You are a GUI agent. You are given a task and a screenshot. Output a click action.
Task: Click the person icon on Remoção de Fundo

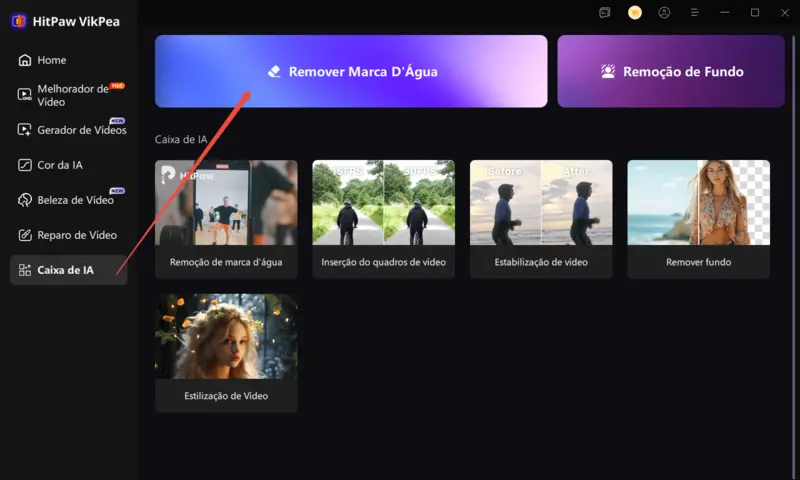608,71
